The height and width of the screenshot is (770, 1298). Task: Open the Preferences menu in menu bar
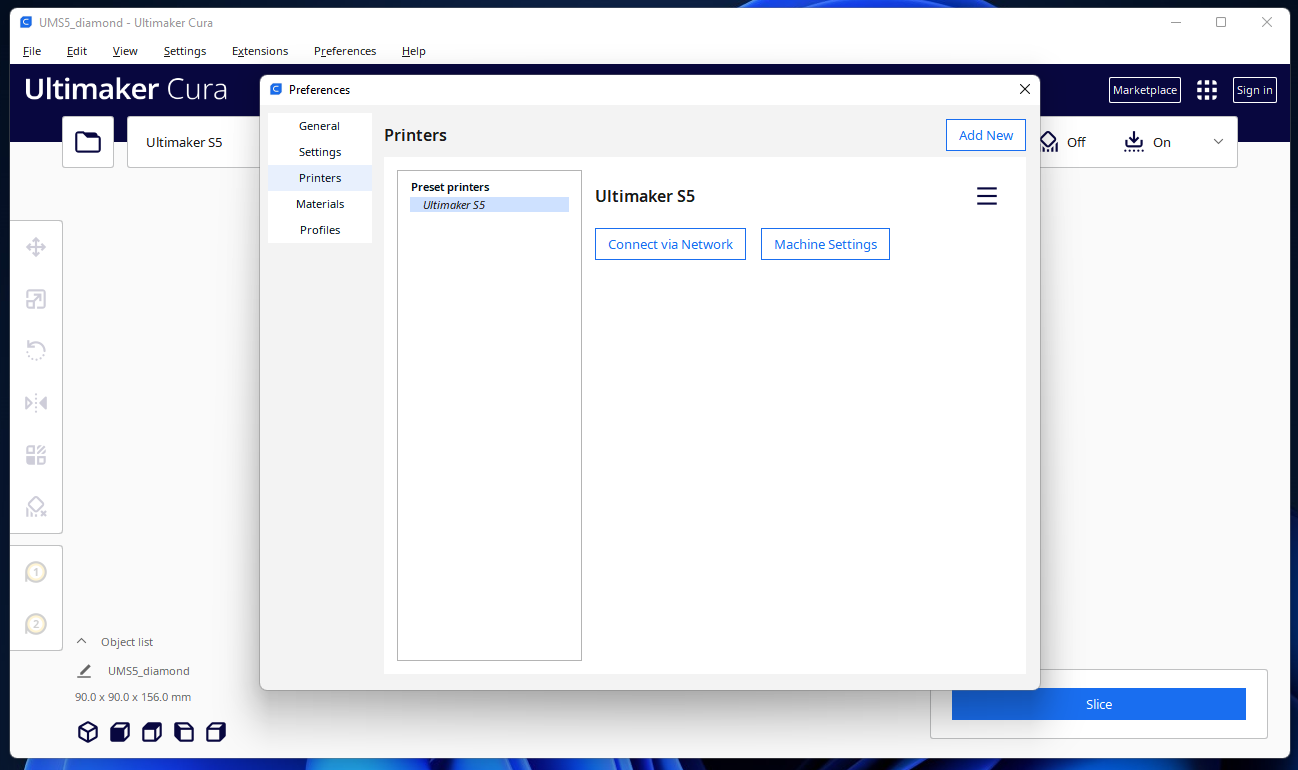point(345,51)
